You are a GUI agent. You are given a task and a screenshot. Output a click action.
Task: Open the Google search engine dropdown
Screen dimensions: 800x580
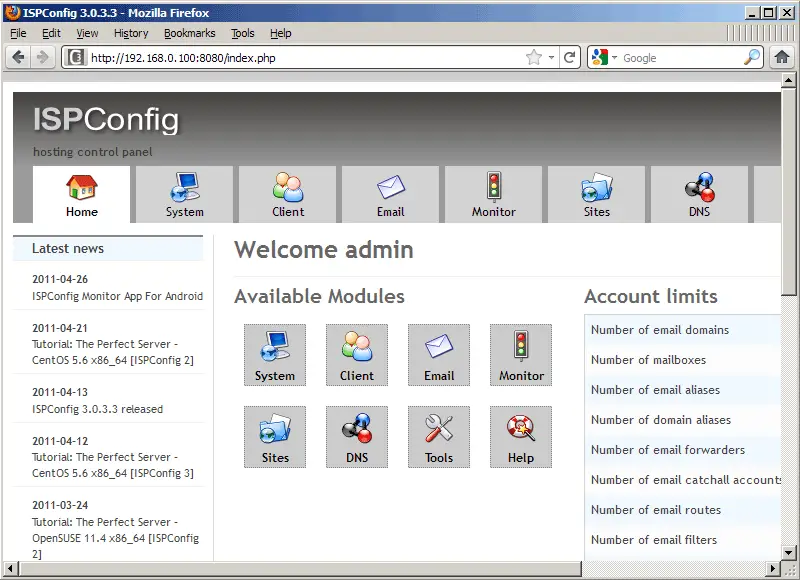(606, 58)
